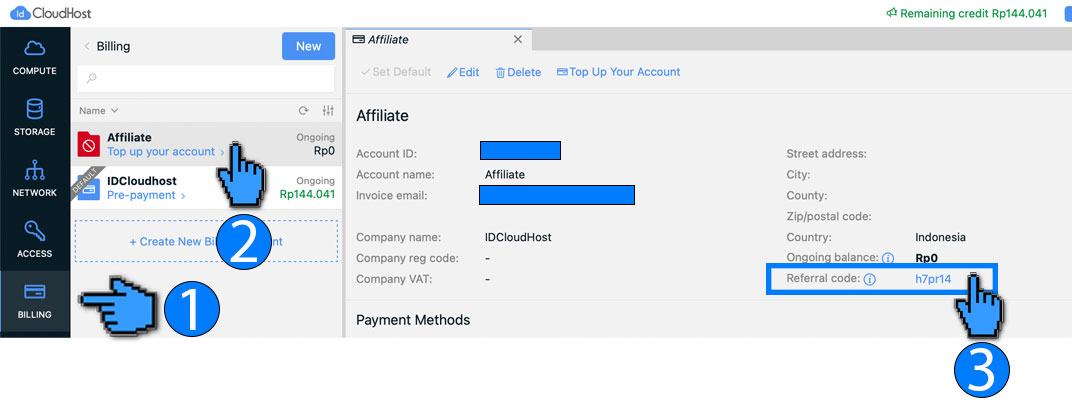Click Edit in the toolbar
Viewport: 1072px width, 407px height.
coord(463,73)
